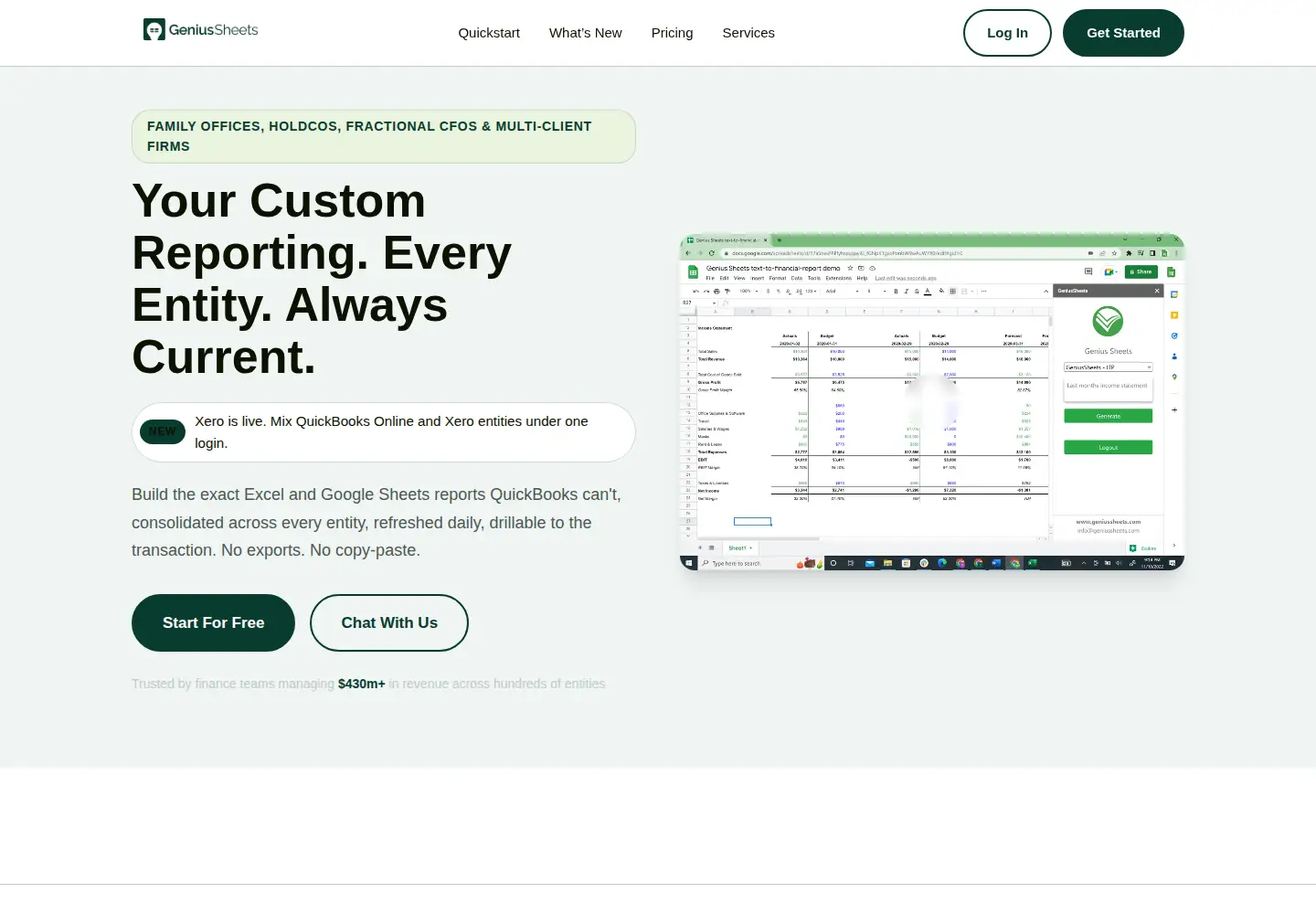This screenshot has height=914, width=1316.
Task: Open the Genius Sheets demo screenshot
Action: coord(932,402)
